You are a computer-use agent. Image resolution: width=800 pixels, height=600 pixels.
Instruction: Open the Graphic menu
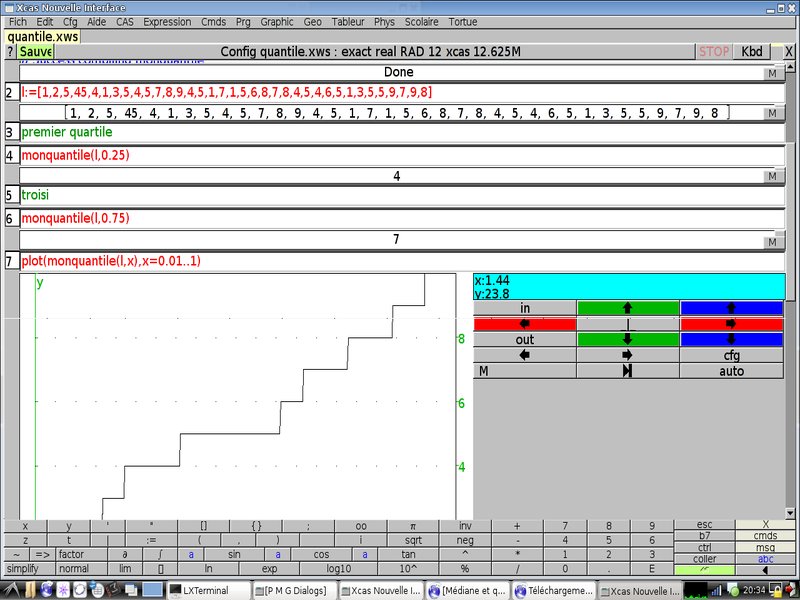277,21
